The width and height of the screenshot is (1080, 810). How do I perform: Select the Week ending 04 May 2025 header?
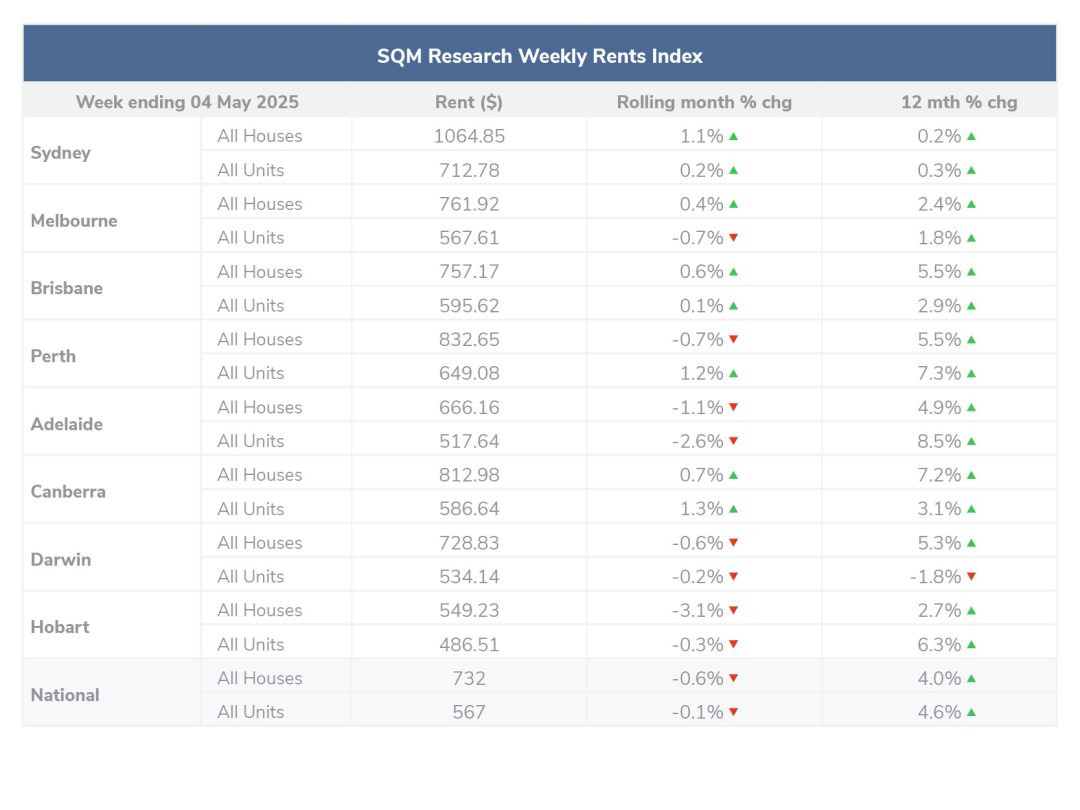187,102
